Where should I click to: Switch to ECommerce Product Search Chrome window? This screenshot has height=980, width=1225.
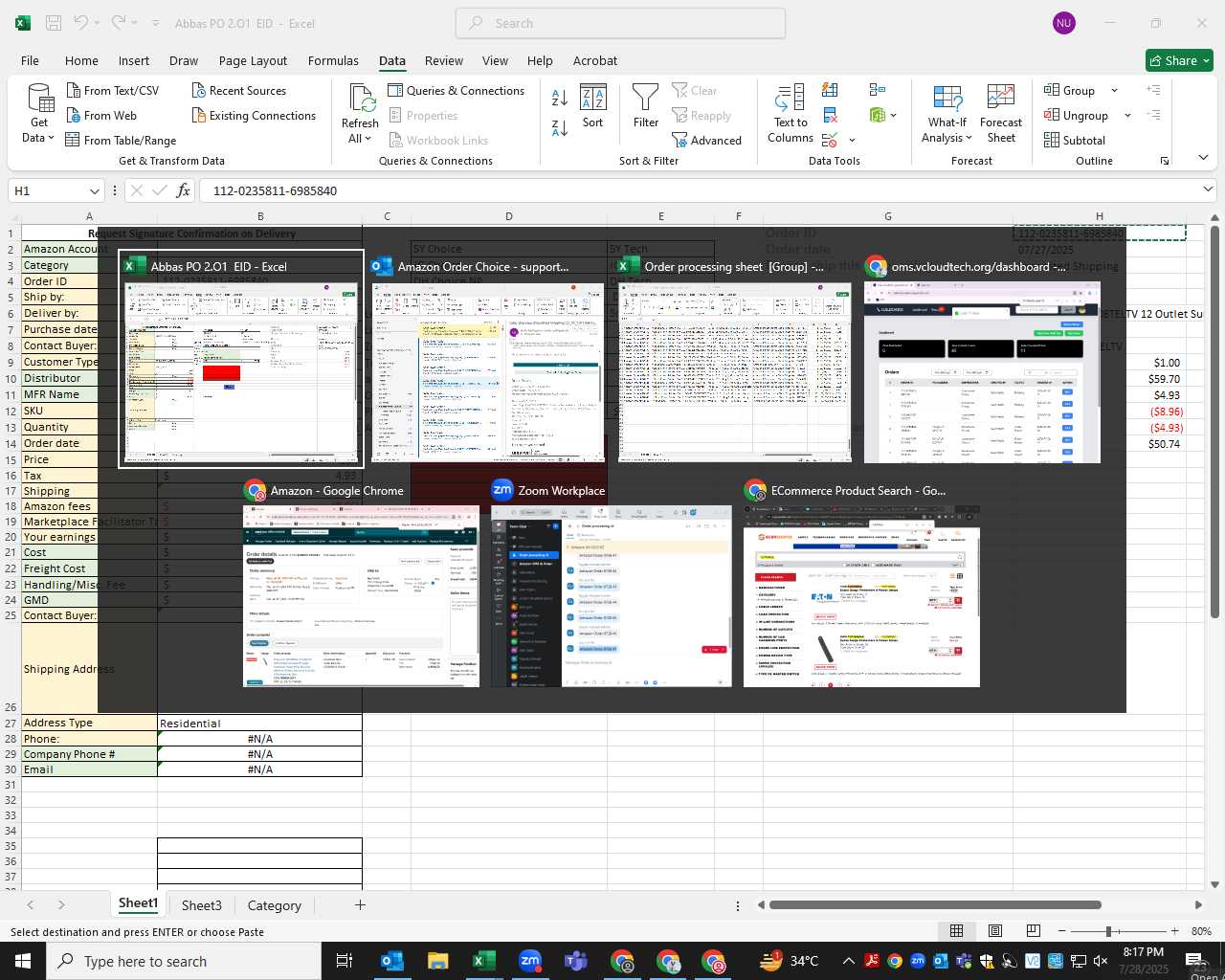861,583
